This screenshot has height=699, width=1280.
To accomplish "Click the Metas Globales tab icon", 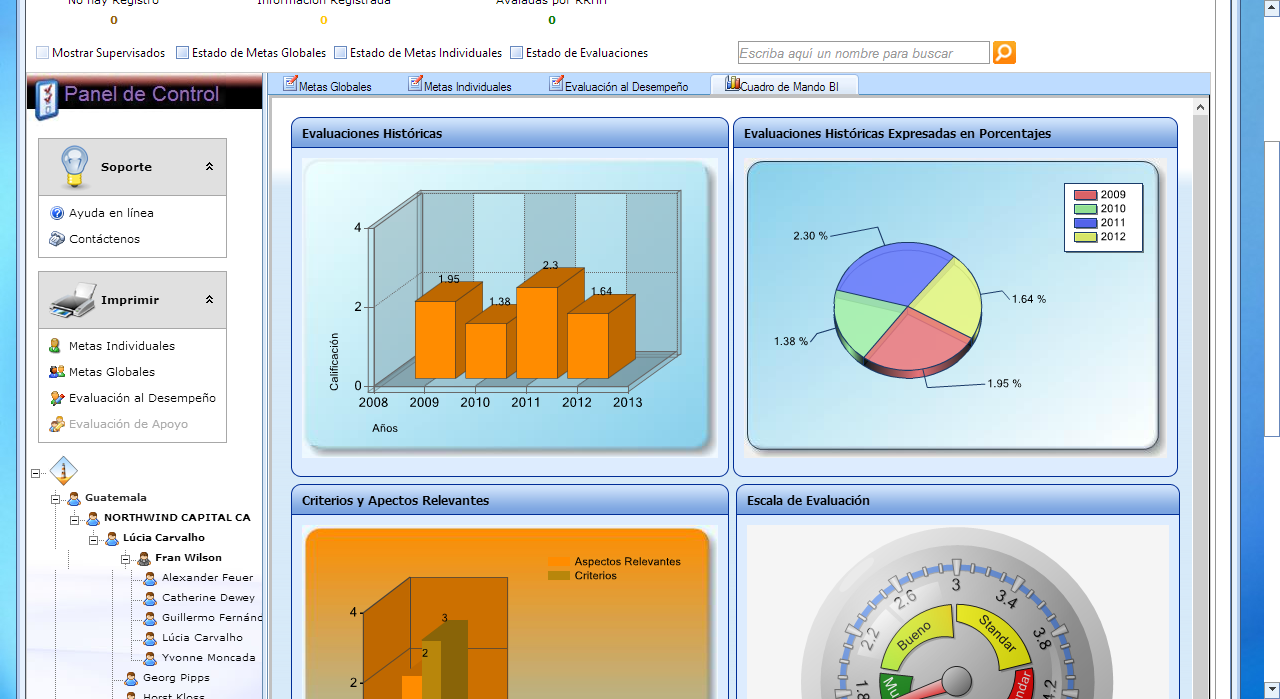I will coord(290,84).
